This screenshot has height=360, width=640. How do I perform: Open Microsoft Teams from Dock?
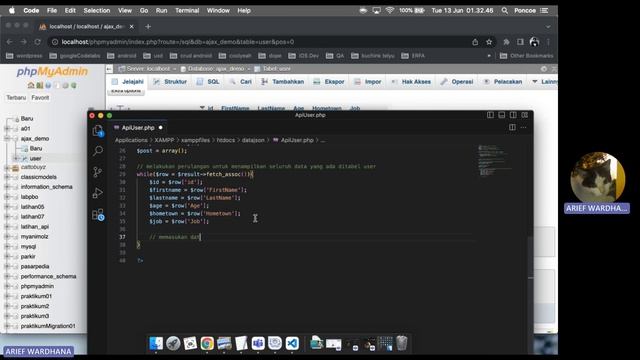pos(258,343)
